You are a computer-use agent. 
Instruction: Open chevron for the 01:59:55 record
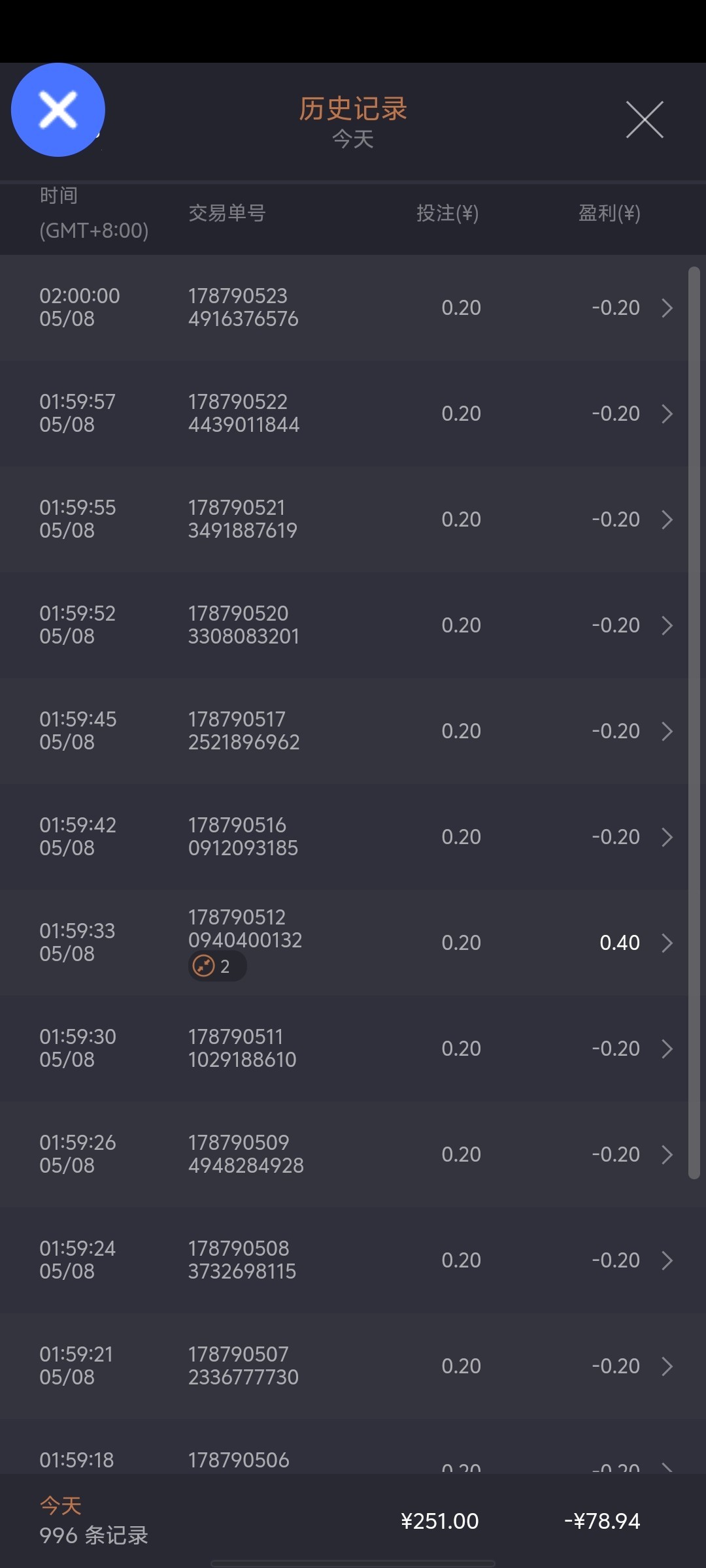[x=667, y=519]
